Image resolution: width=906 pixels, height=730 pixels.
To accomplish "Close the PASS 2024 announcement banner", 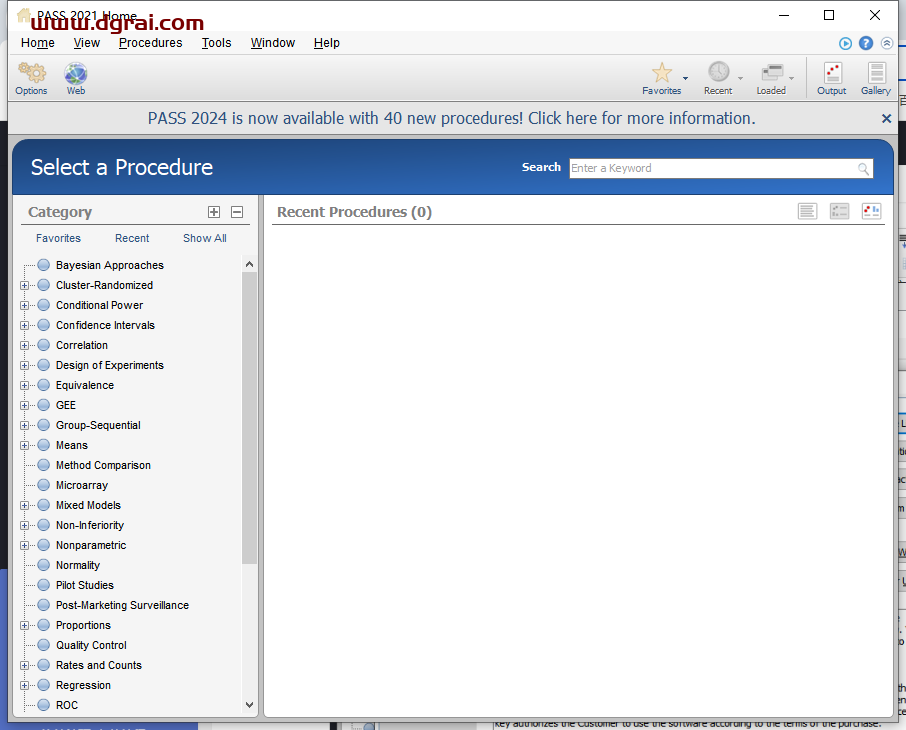I will point(886,118).
